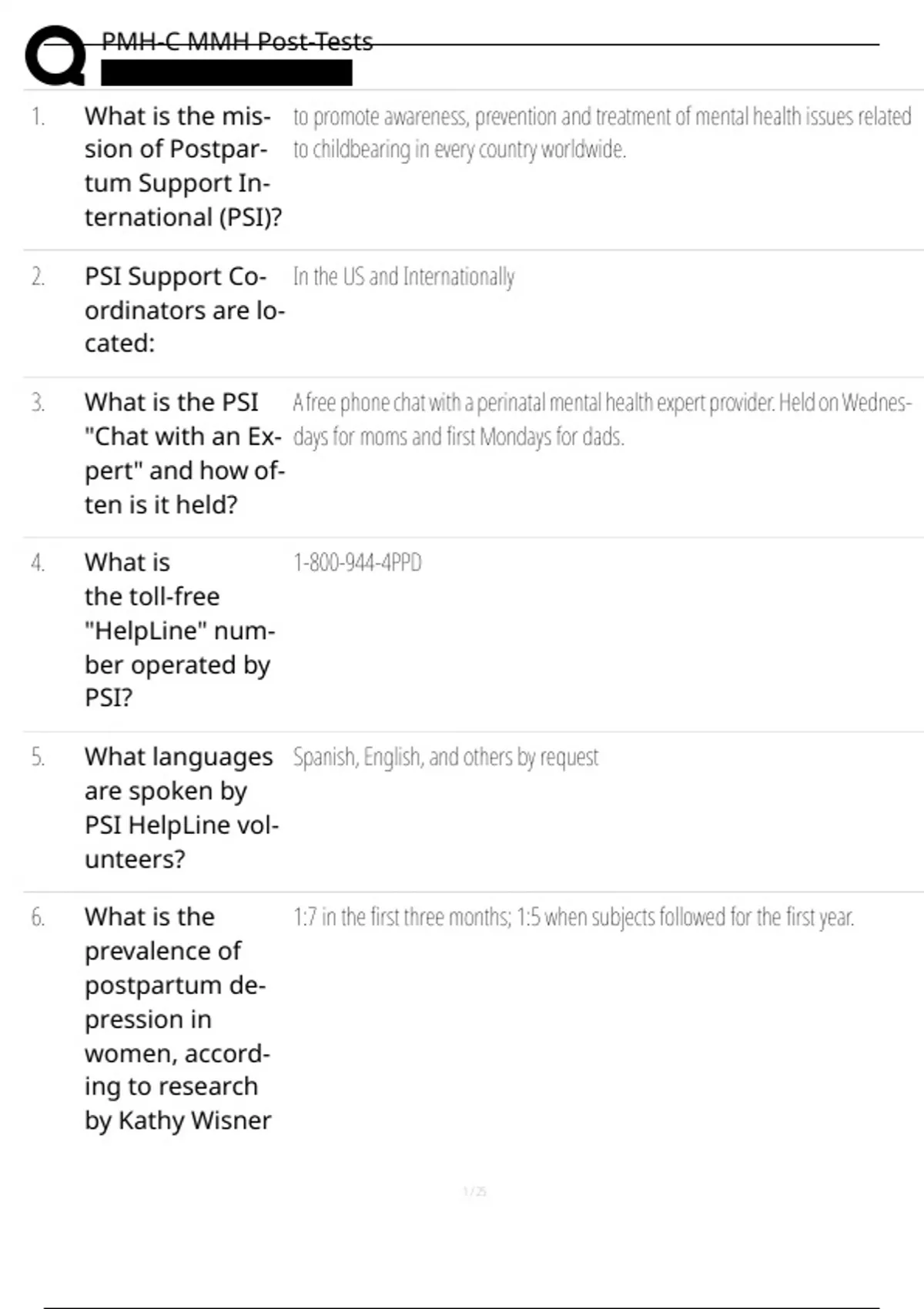Click the black redacted bar under the title

pos(226,73)
